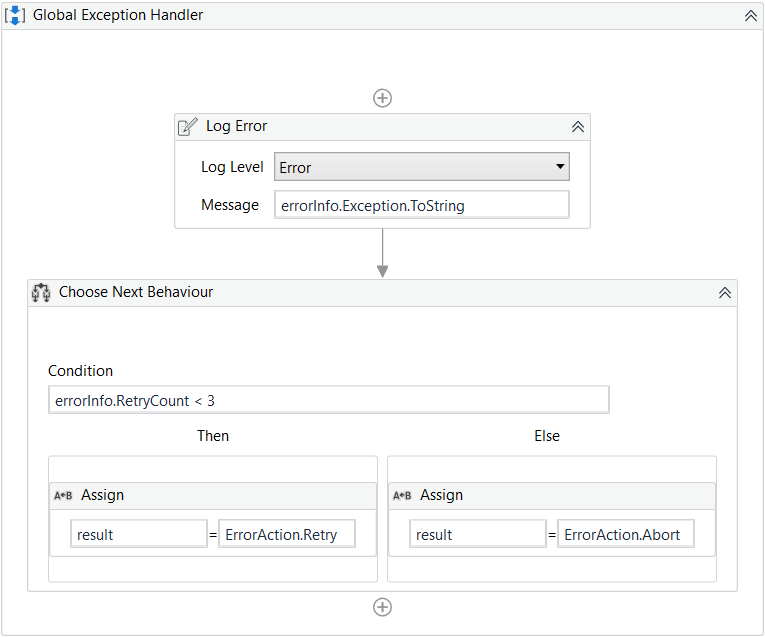Image resolution: width=765 pixels, height=637 pixels.
Task: Add activity using the bottom plus icon
Action: pyautogui.click(x=382, y=607)
